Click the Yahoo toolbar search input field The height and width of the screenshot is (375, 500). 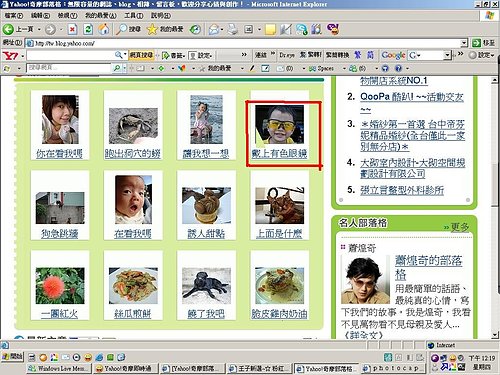70,55
